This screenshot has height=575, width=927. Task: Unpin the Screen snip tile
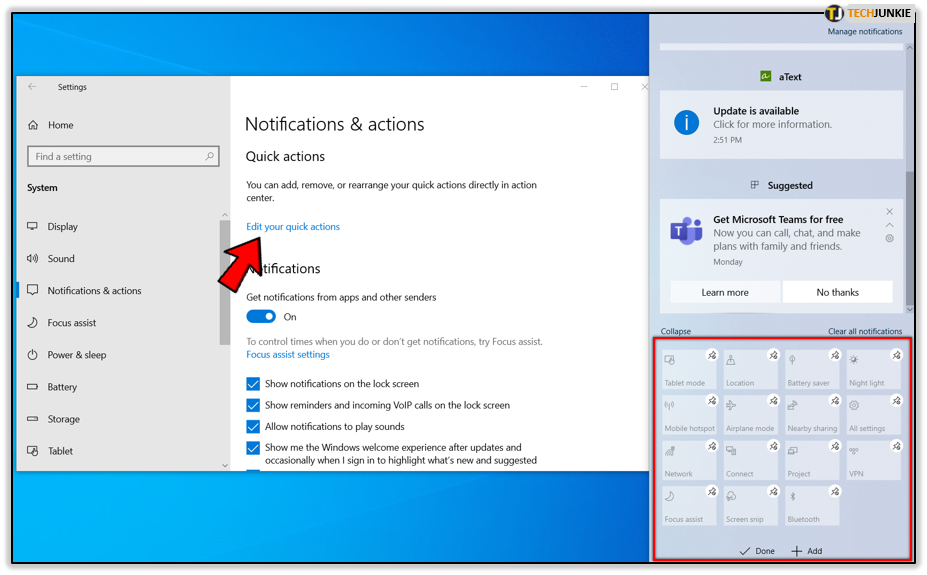point(773,492)
